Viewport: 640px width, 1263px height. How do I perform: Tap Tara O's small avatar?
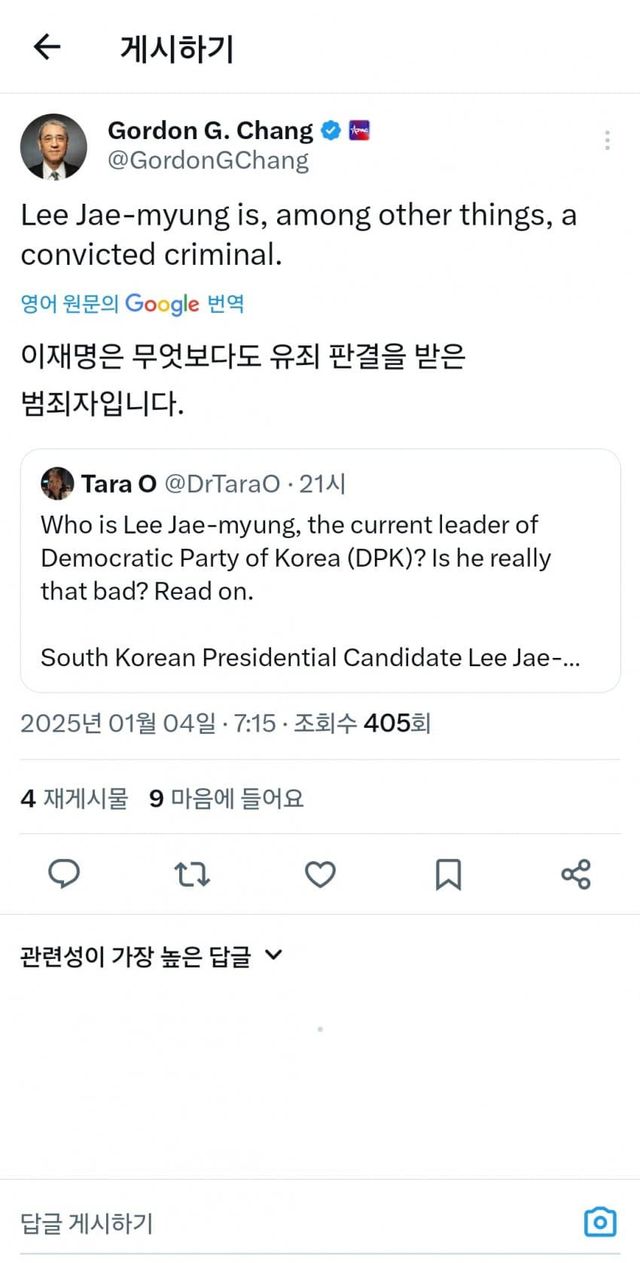57,484
